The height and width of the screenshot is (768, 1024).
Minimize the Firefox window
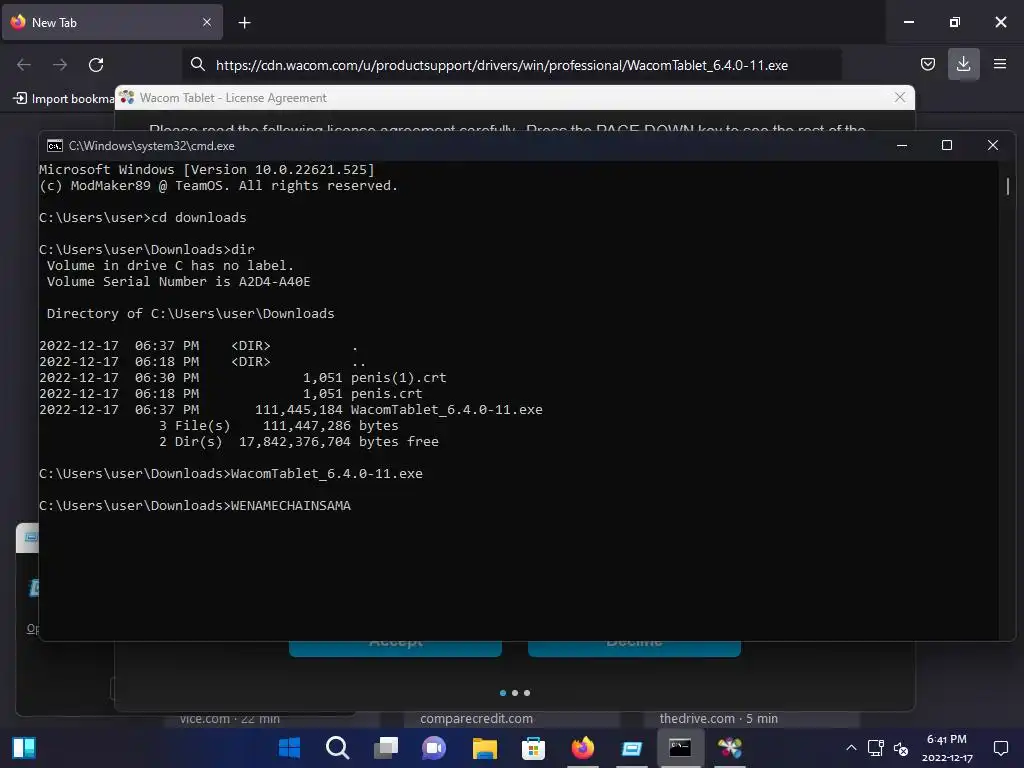tap(908, 22)
